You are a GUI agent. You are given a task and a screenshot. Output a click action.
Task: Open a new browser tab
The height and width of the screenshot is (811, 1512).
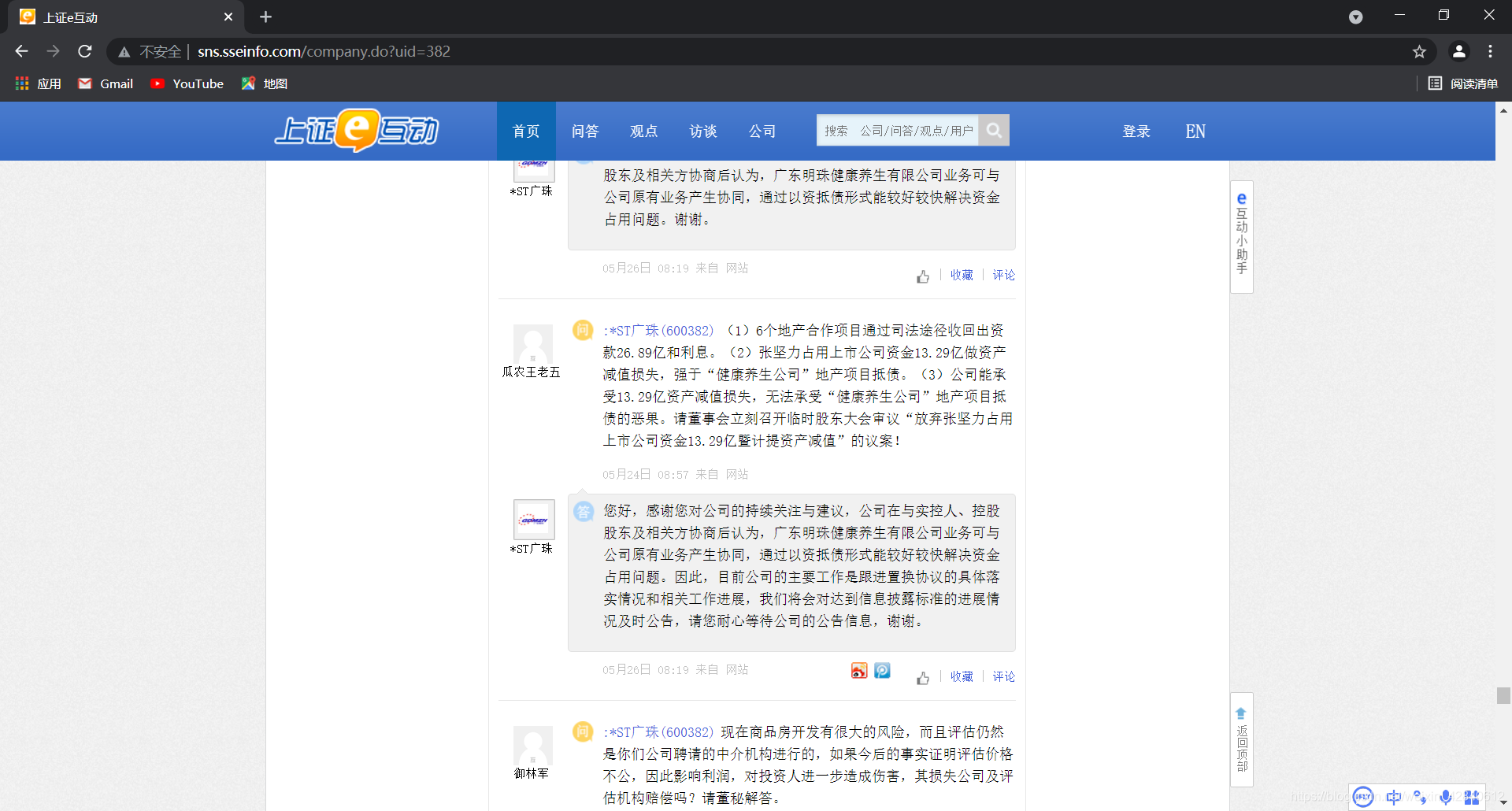pos(265,17)
